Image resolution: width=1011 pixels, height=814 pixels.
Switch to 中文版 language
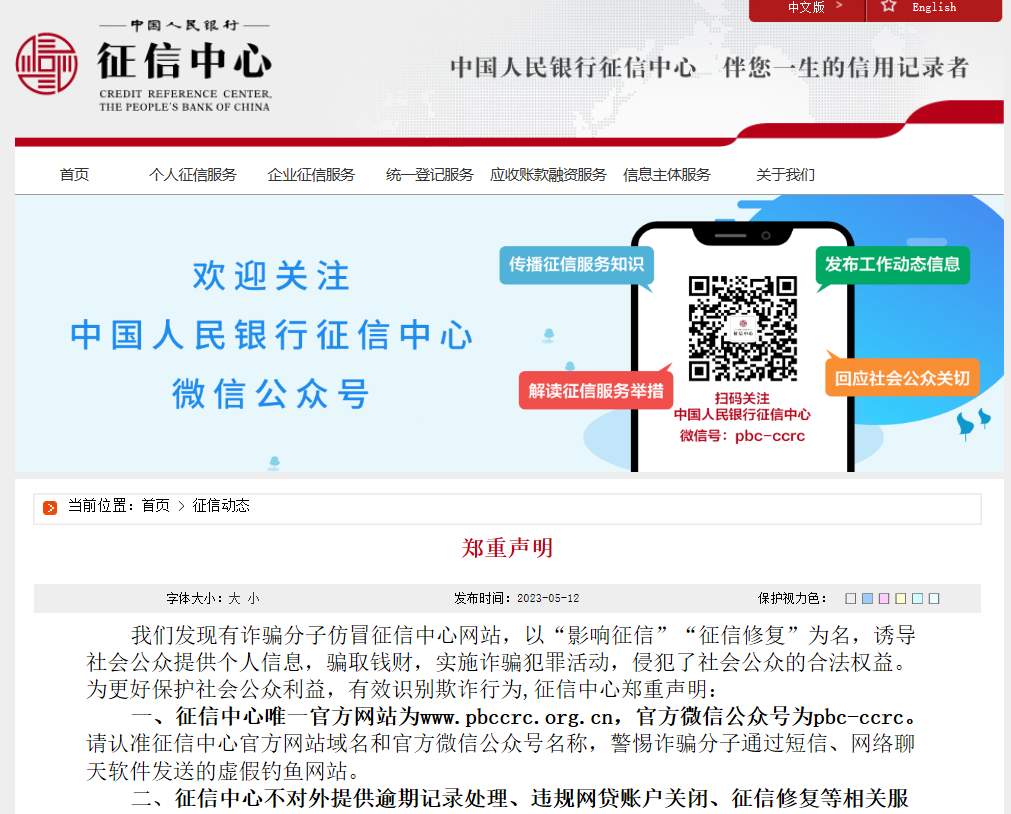pos(806,7)
